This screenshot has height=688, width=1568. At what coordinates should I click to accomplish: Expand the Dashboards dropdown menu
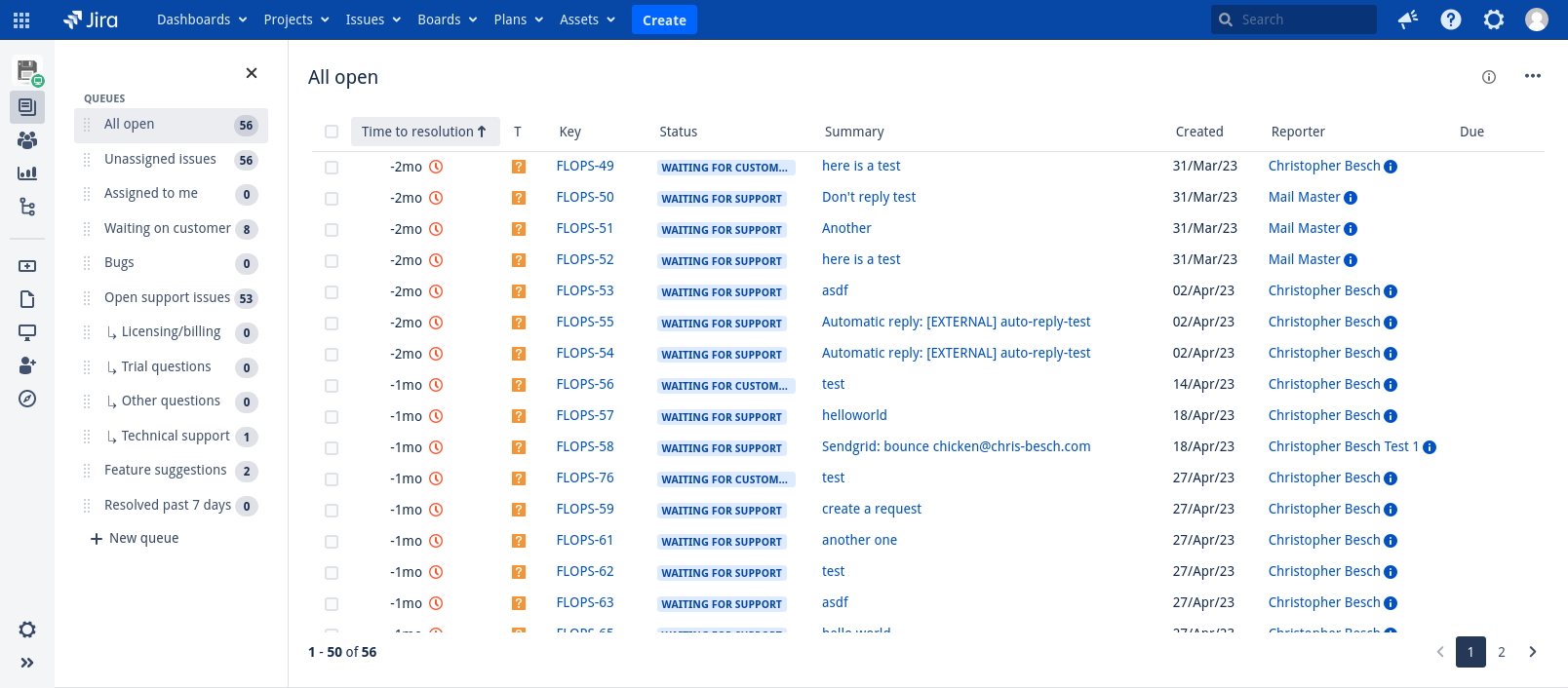(x=202, y=19)
